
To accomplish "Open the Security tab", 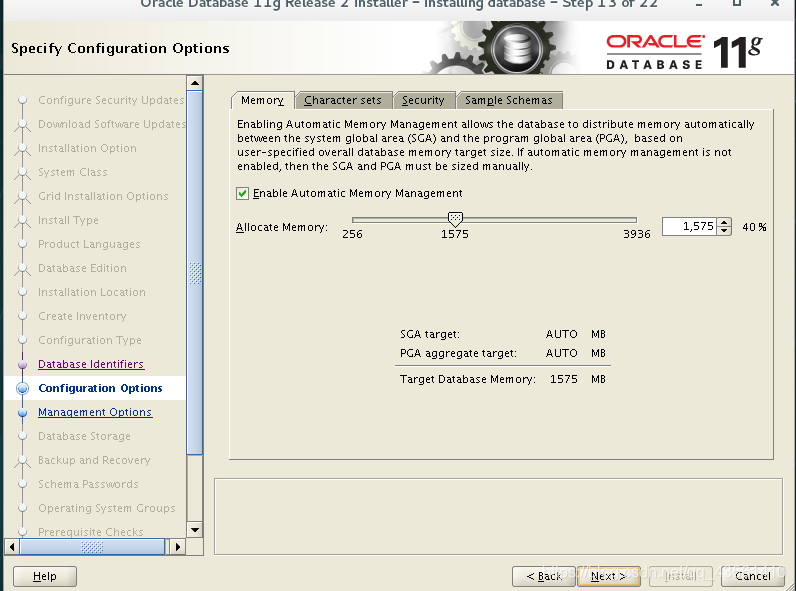I will click(x=423, y=100).
